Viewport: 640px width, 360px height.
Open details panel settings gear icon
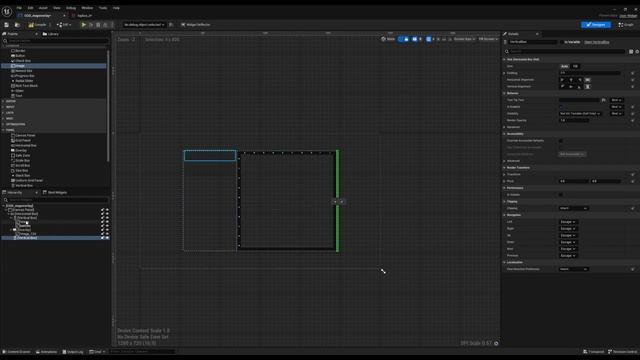click(637, 51)
